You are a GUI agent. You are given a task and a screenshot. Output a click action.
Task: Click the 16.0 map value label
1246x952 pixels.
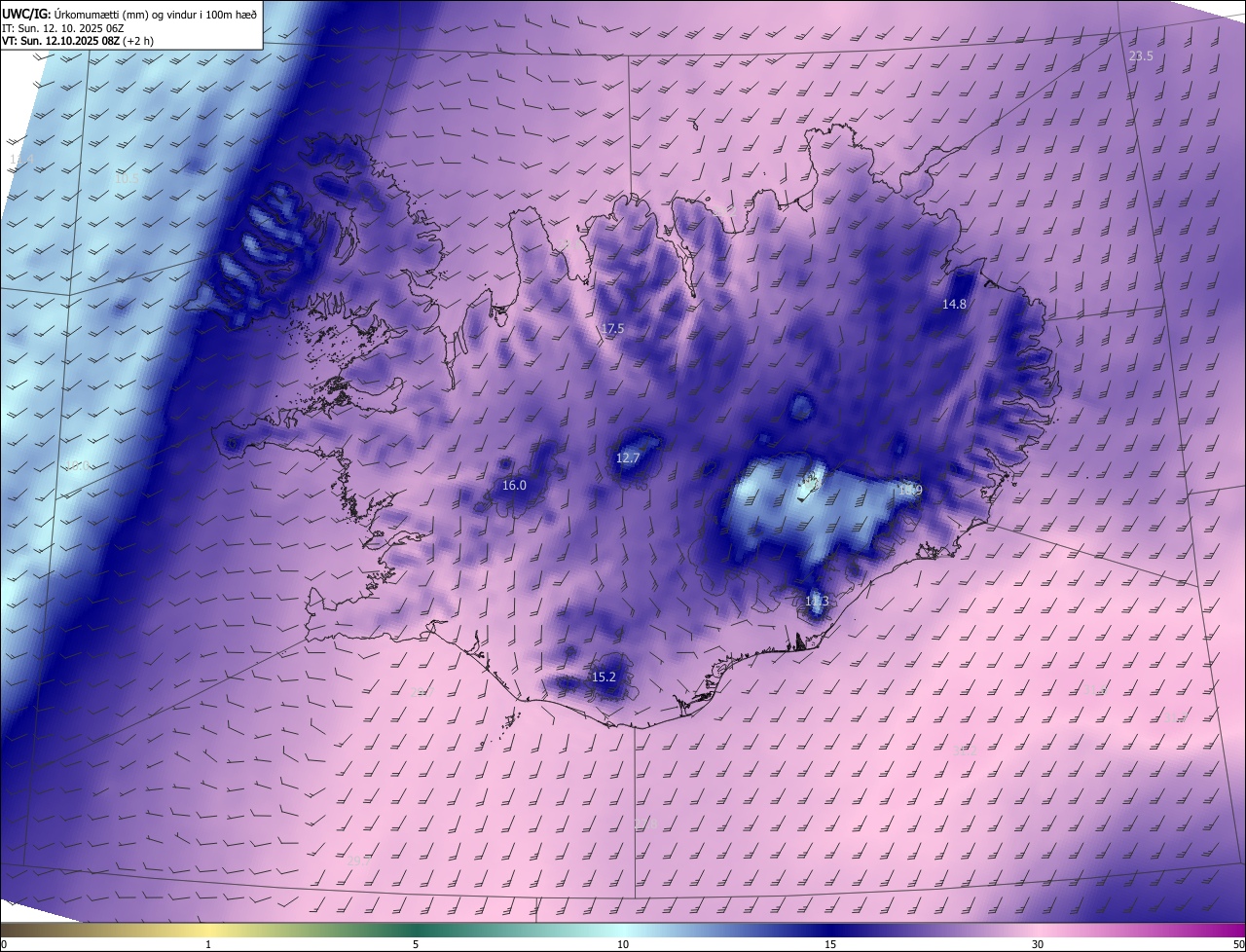(x=514, y=485)
